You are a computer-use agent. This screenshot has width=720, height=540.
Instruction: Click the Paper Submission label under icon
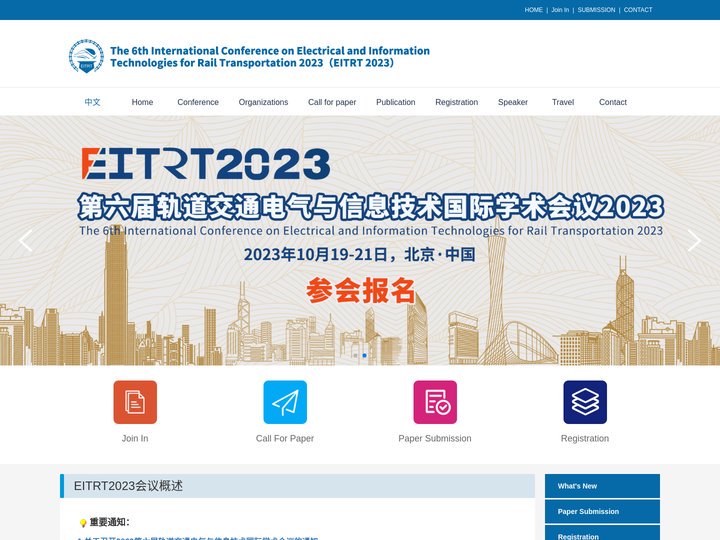(435, 439)
